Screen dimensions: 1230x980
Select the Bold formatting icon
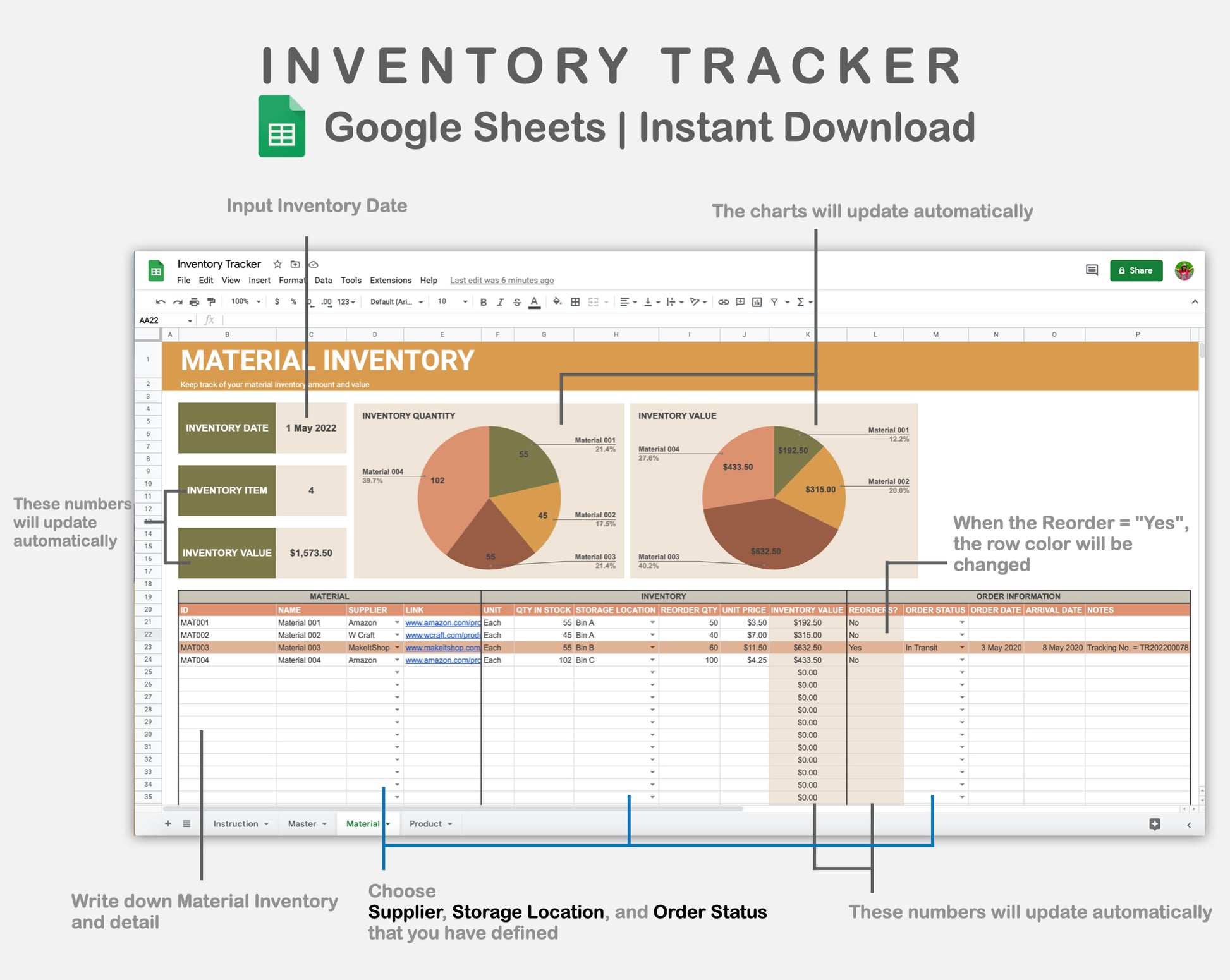(x=484, y=302)
